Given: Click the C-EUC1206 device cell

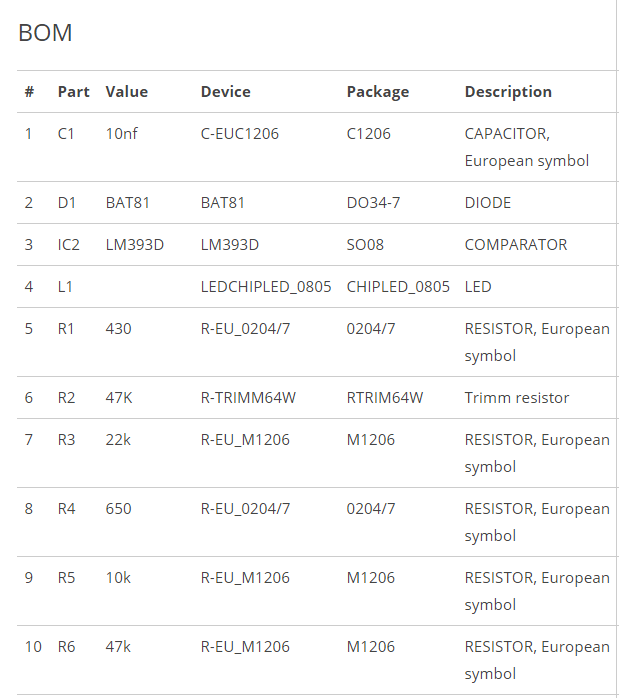Looking at the screenshot, I should point(240,134).
